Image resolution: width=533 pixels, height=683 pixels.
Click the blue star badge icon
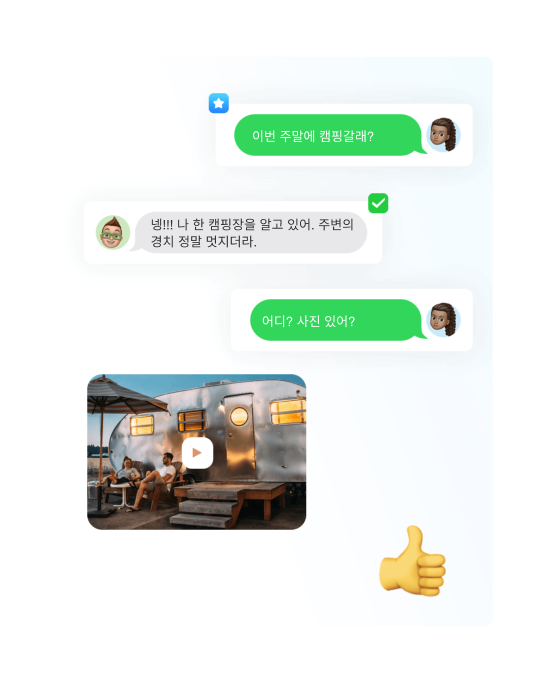pos(219,103)
